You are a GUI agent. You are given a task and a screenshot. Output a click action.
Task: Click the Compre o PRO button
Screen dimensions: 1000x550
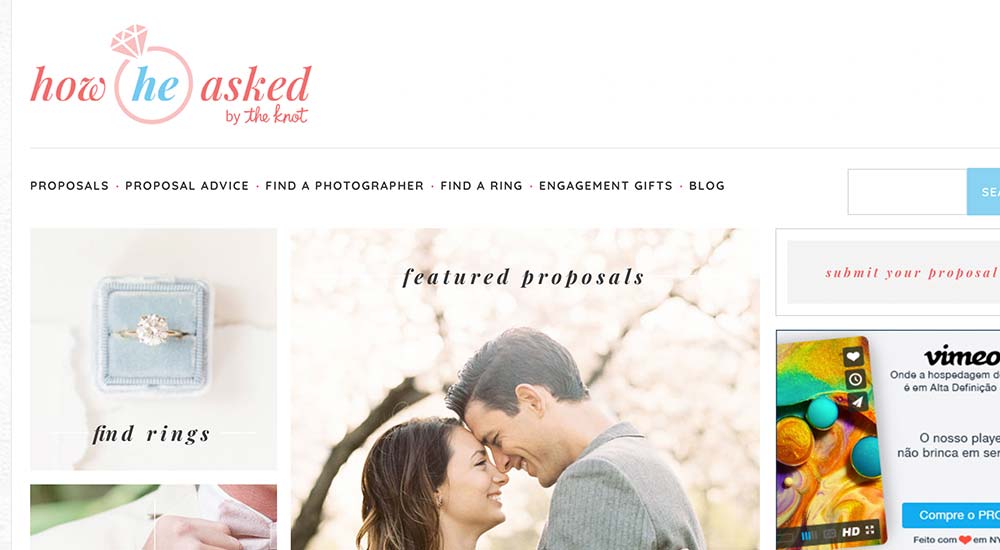[951, 515]
